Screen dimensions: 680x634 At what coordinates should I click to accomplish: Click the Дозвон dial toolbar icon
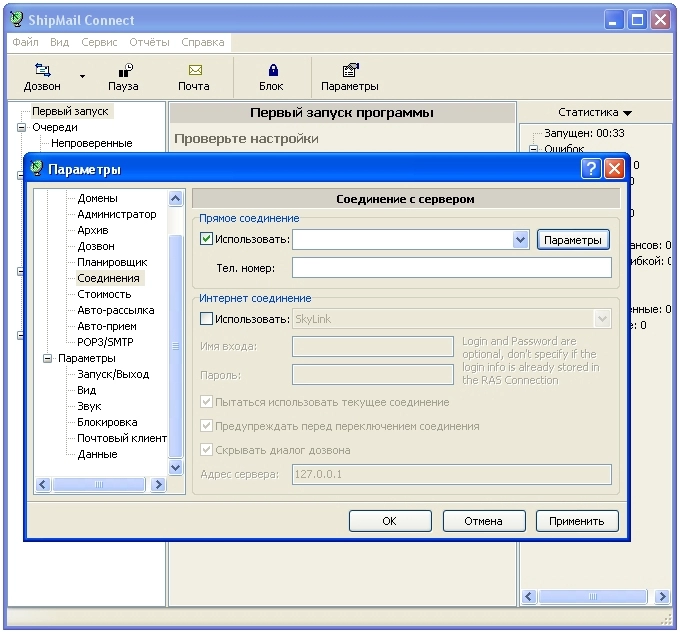pyautogui.click(x=42, y=69)
